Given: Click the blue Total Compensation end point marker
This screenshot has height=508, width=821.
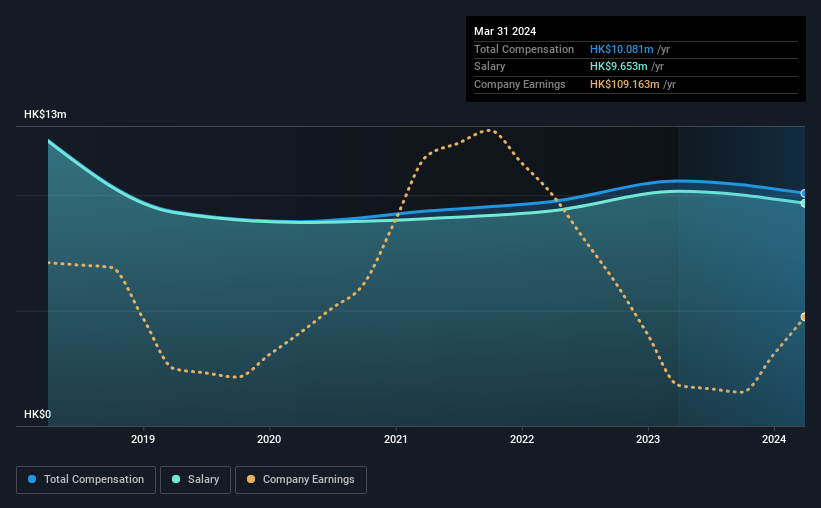Looking at the screenshot, I should (x=804, y=193).
